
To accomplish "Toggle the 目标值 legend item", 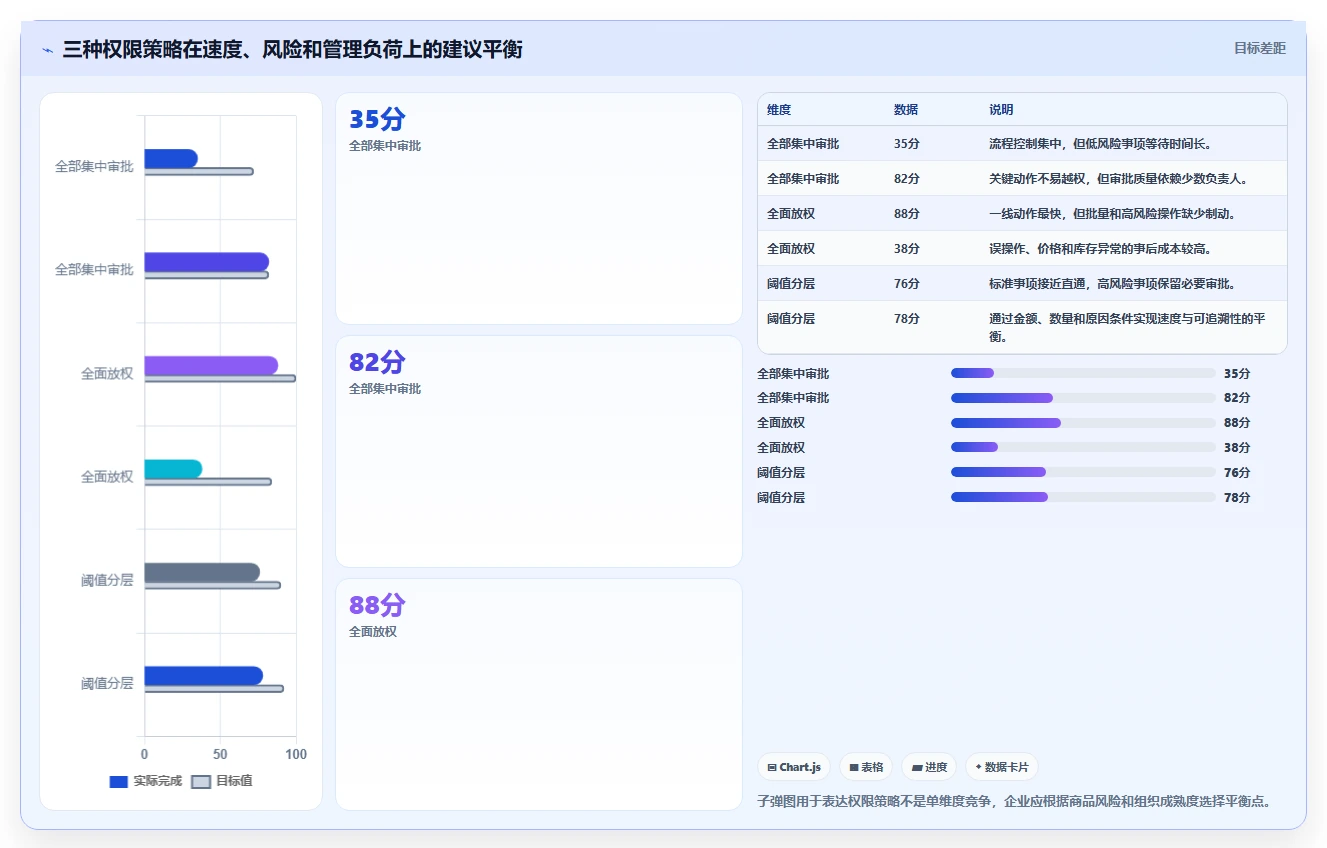I will (222, 781).
